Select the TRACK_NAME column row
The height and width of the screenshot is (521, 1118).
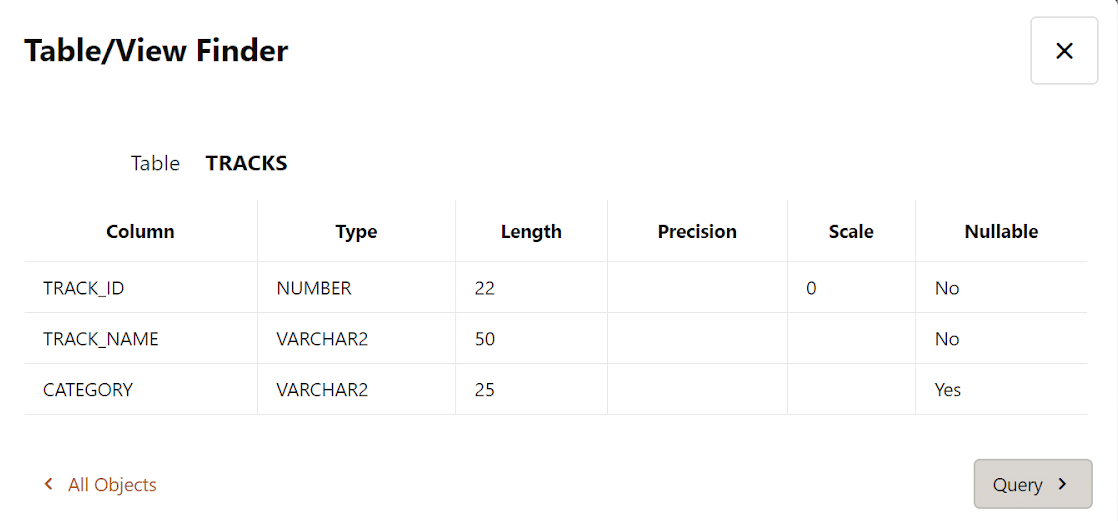coord(100,339)
